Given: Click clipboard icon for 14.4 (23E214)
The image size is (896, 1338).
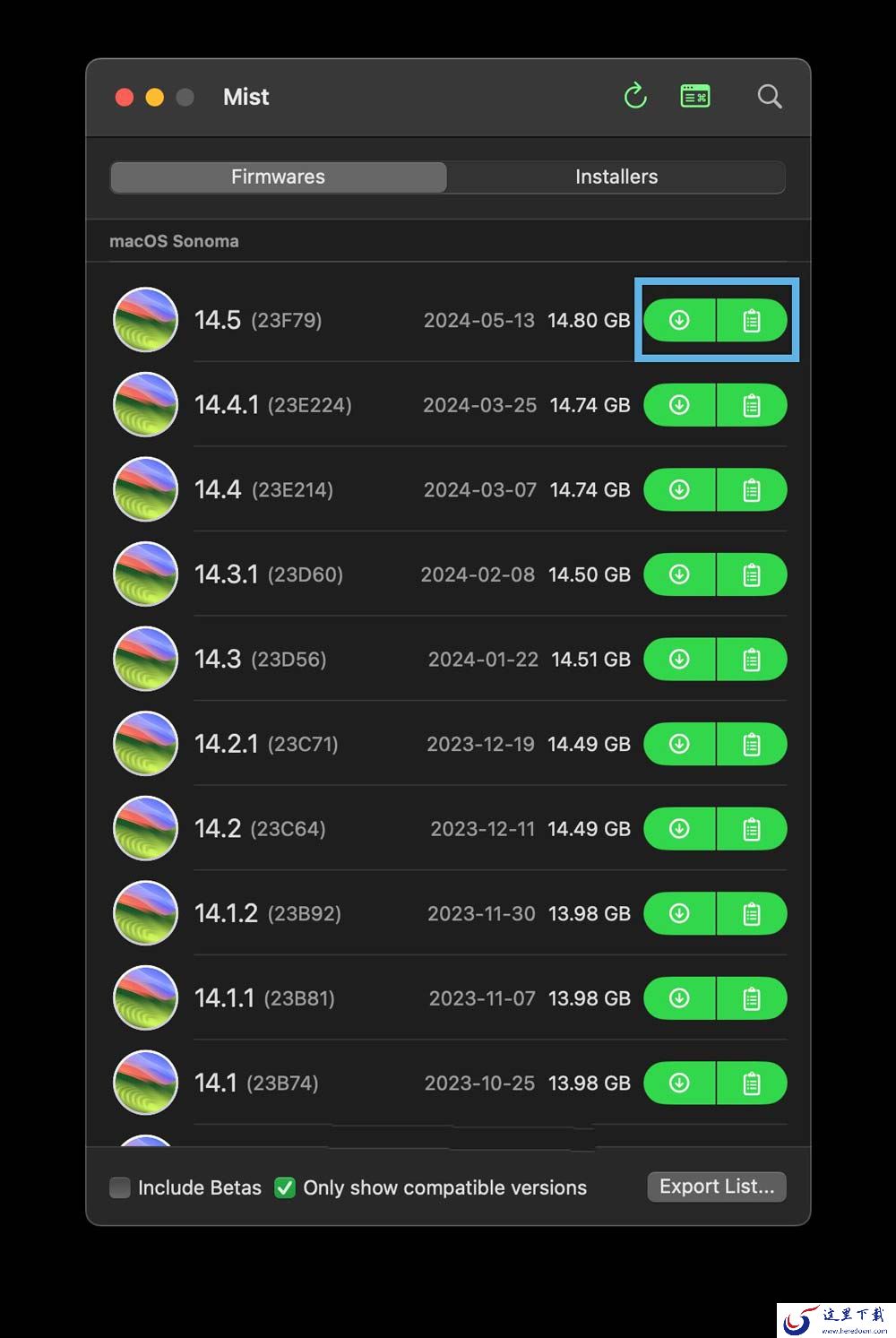Looking at the screenshot, I should click(x=752, y=489).
